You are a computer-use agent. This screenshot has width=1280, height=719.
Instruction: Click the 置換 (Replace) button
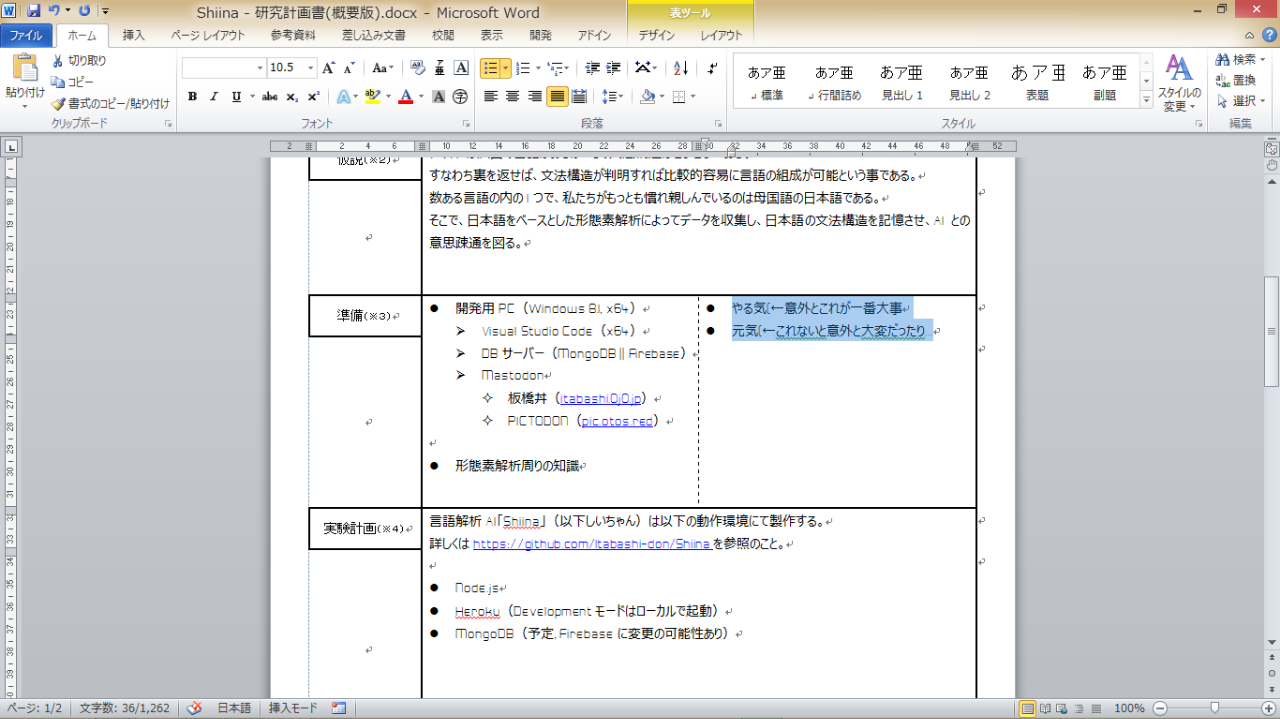1237,80
